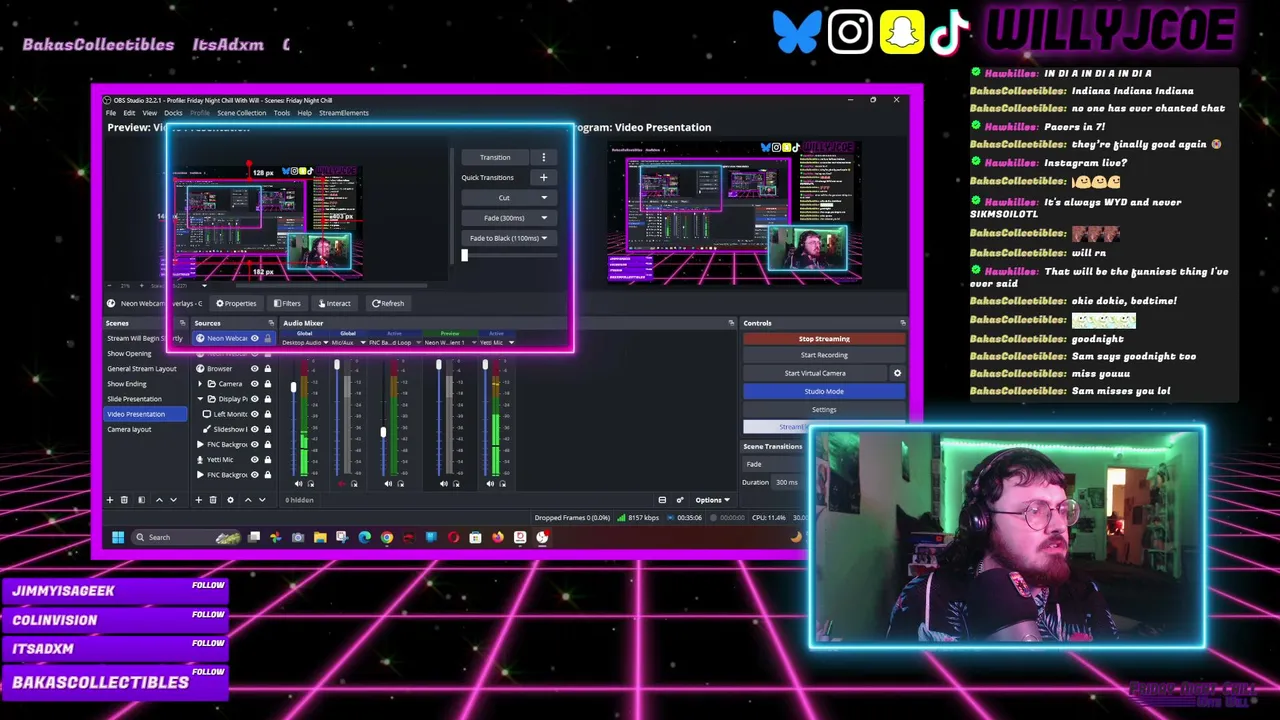Open Cut quick transition dropdown
The image size is (1280, 720).
[544, 198]
